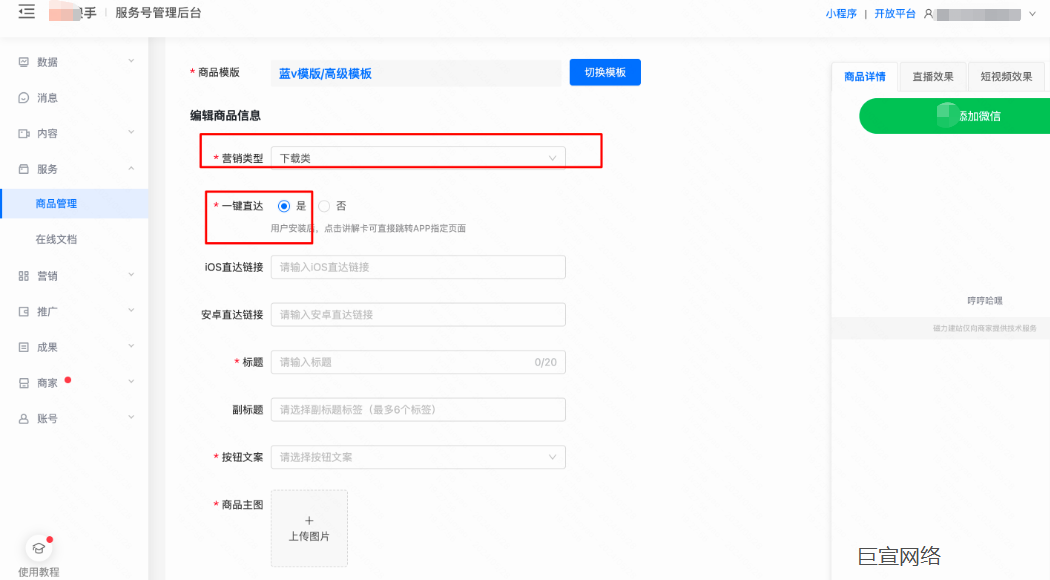
Task: Expand the 推广 menu chevron
Action: (x=131, y=310)
